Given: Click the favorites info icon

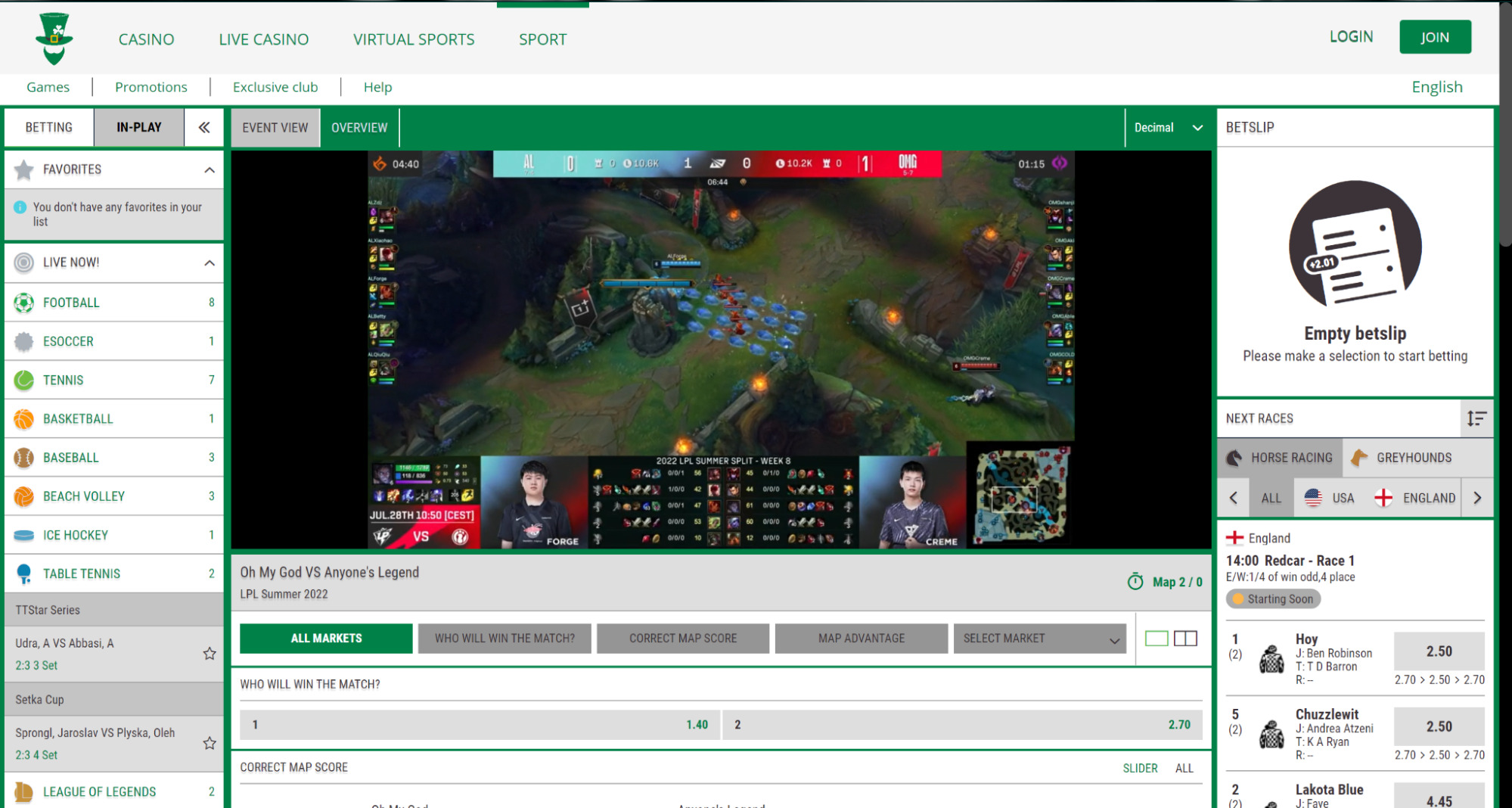Looking at the screenshot, I should click(x=20, y=207).
